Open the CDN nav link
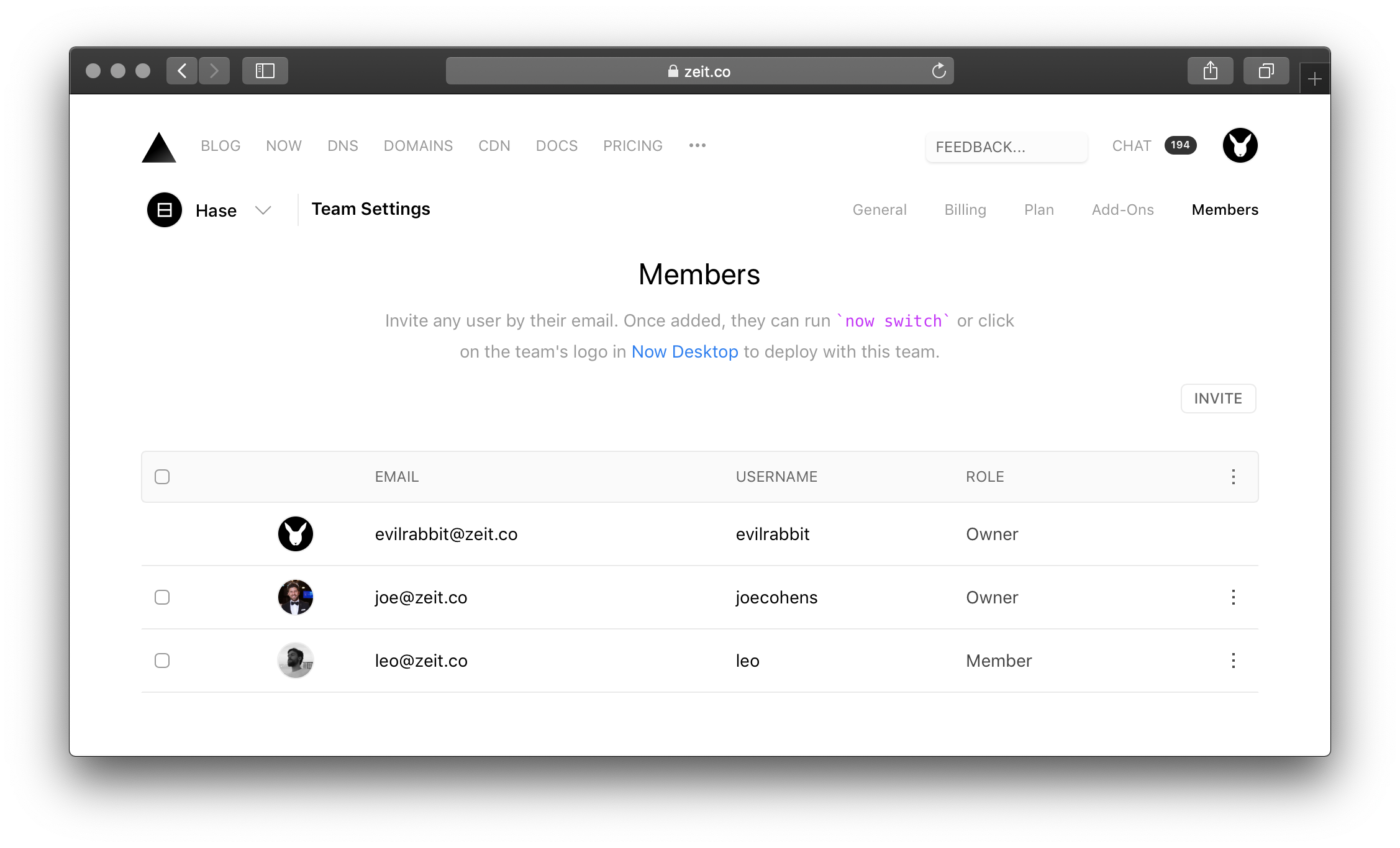The image size is (1400, 848). point(494,146)
